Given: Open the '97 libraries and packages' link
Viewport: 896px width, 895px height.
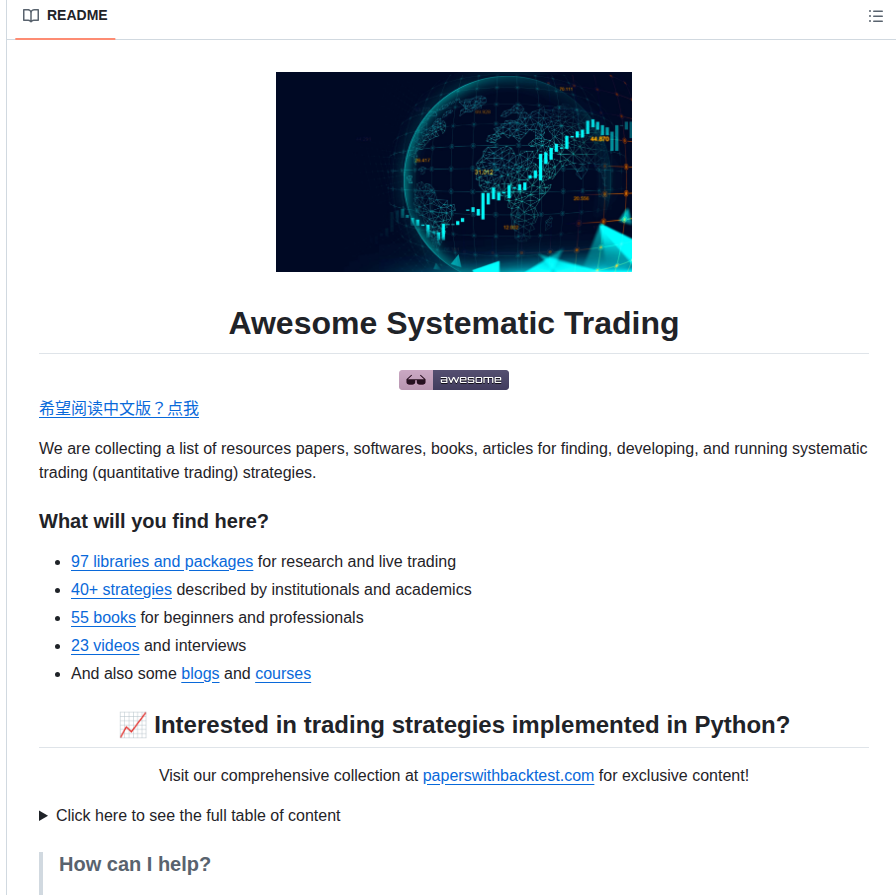Looking at the screenshot, I should pyautogui.click(x=161, y=561).
